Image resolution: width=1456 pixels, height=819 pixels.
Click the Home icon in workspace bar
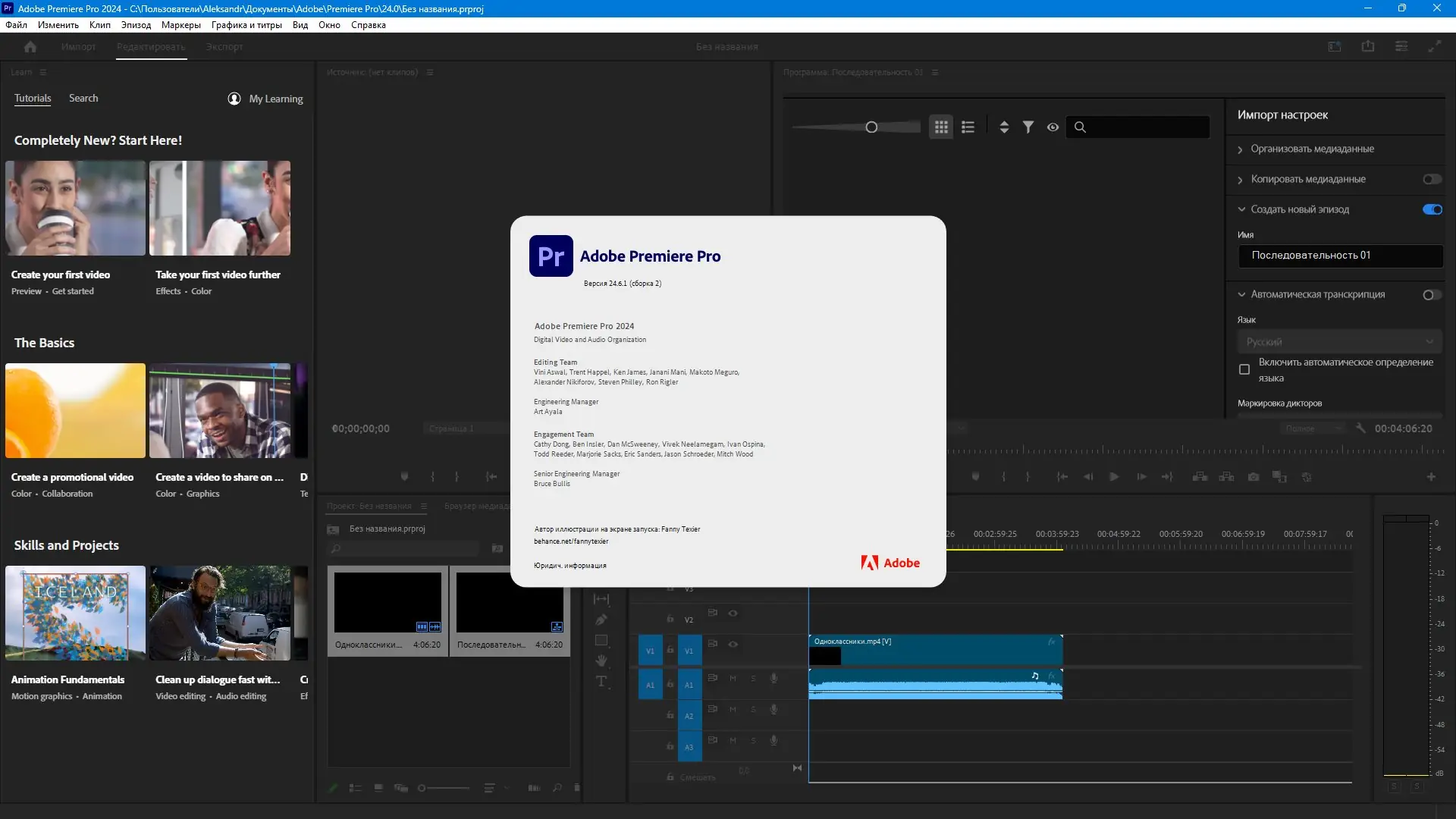(x=30, y=47)
